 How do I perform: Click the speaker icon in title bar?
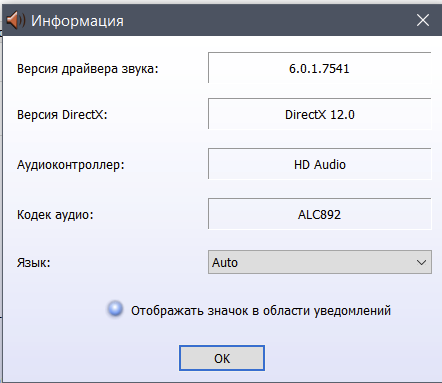15,20
